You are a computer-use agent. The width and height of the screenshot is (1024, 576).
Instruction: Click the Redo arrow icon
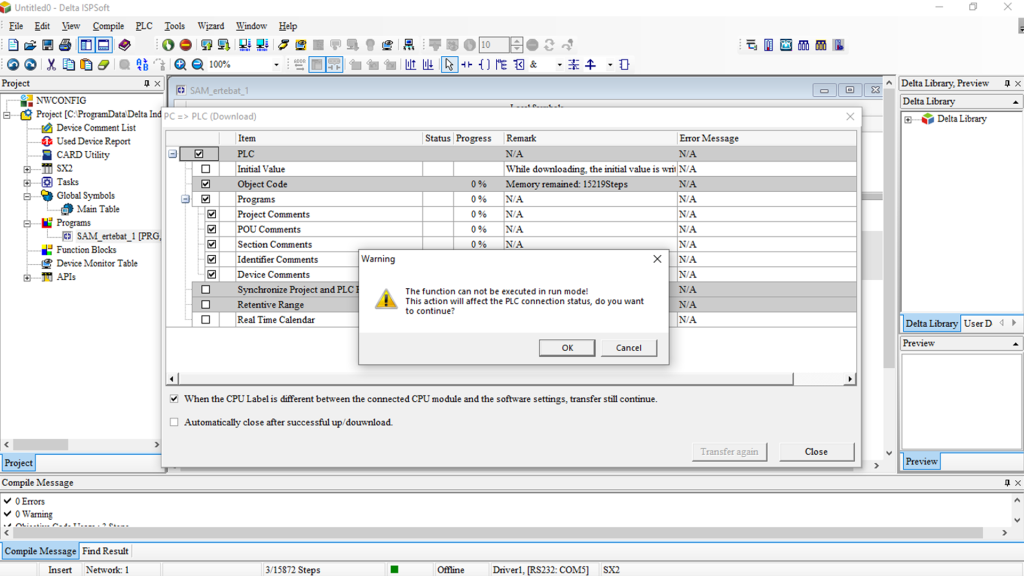tap(30, 65)
